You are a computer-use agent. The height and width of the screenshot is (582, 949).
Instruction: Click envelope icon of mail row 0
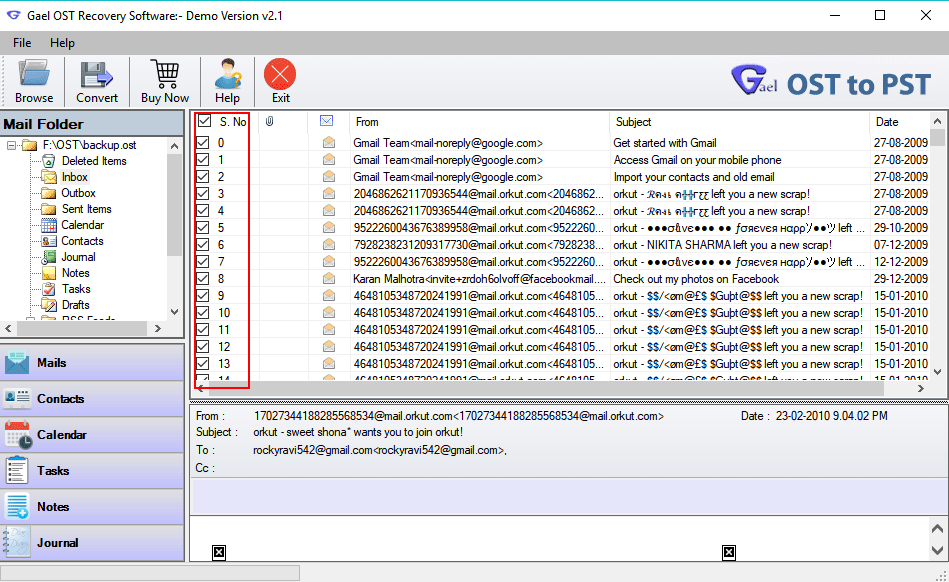329,143
